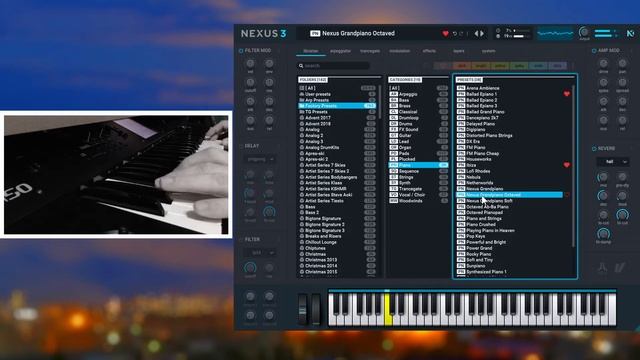Click the heart beside Ibiza preset

pyautogui.click(x=567, y=165)
